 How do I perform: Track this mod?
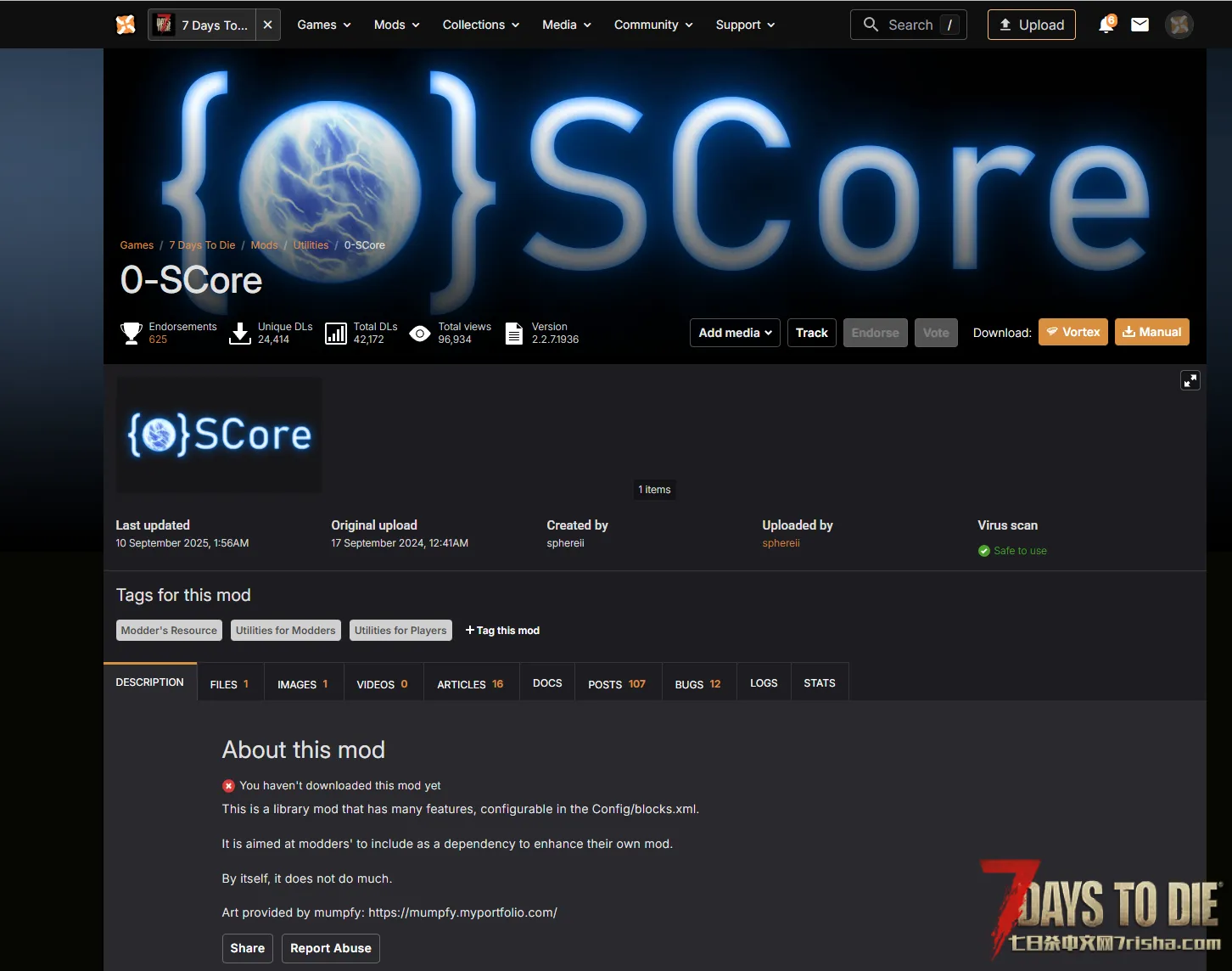[x=811, y=333]
